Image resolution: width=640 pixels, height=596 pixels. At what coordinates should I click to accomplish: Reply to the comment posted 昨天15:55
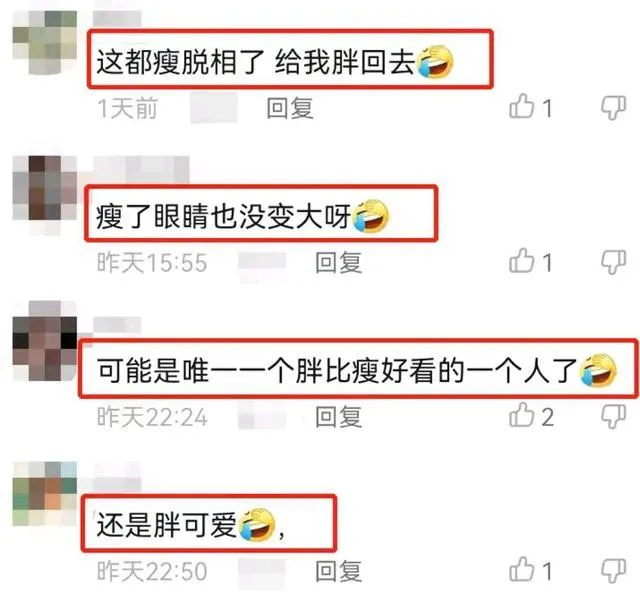pos(338,262)
